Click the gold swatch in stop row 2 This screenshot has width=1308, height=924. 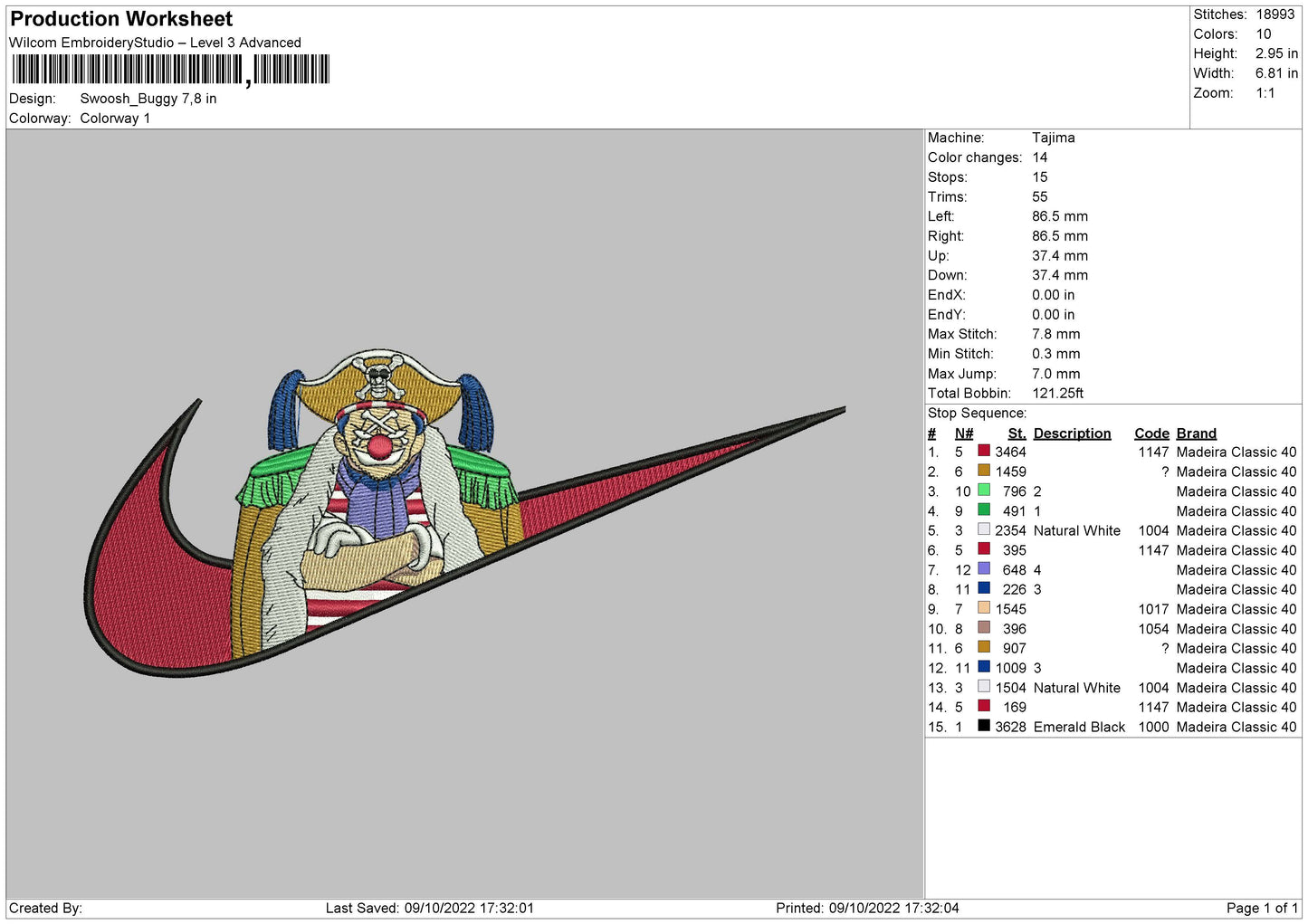pos(984,471)
